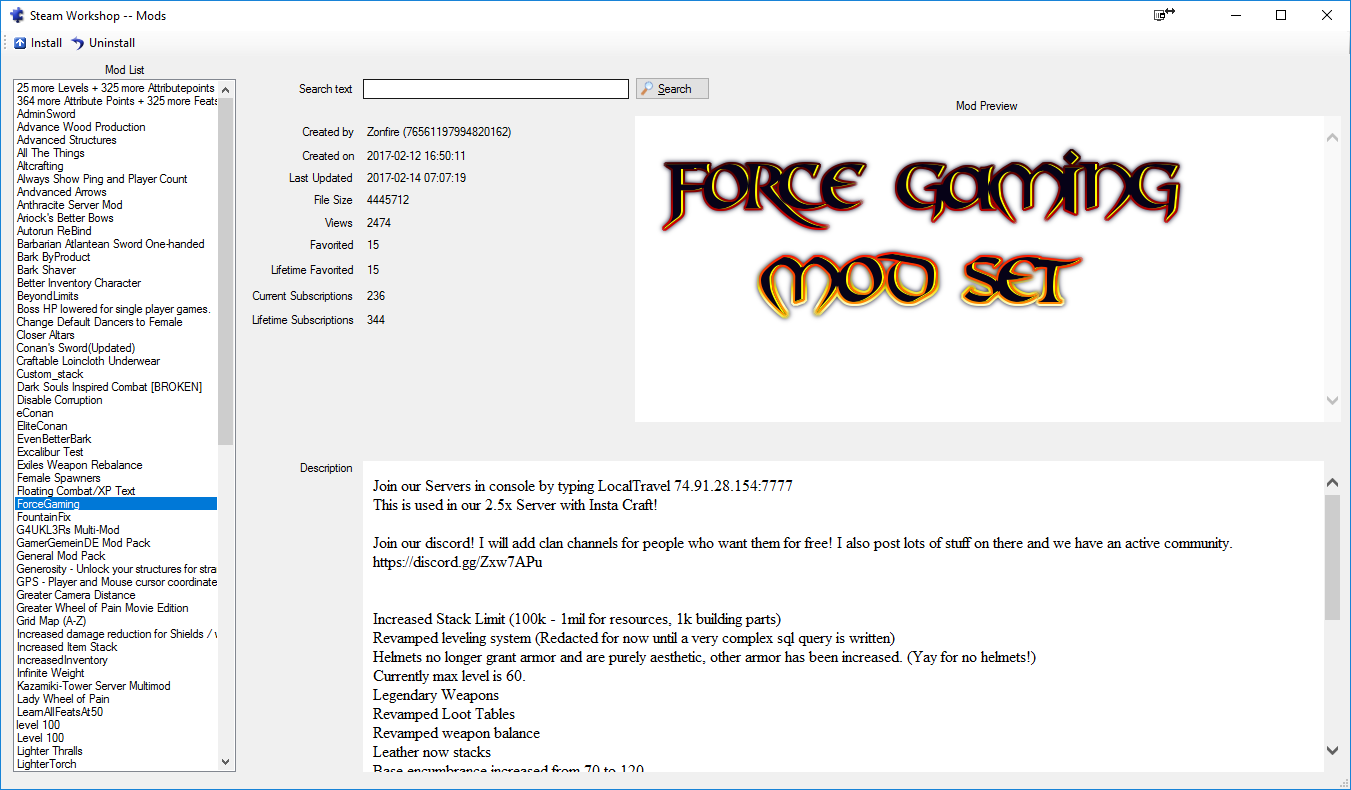This screenshot has width=1351, height=790.
Task: Click the Steam Workshop puzzle icon in title bar
Action: [17, 15]
